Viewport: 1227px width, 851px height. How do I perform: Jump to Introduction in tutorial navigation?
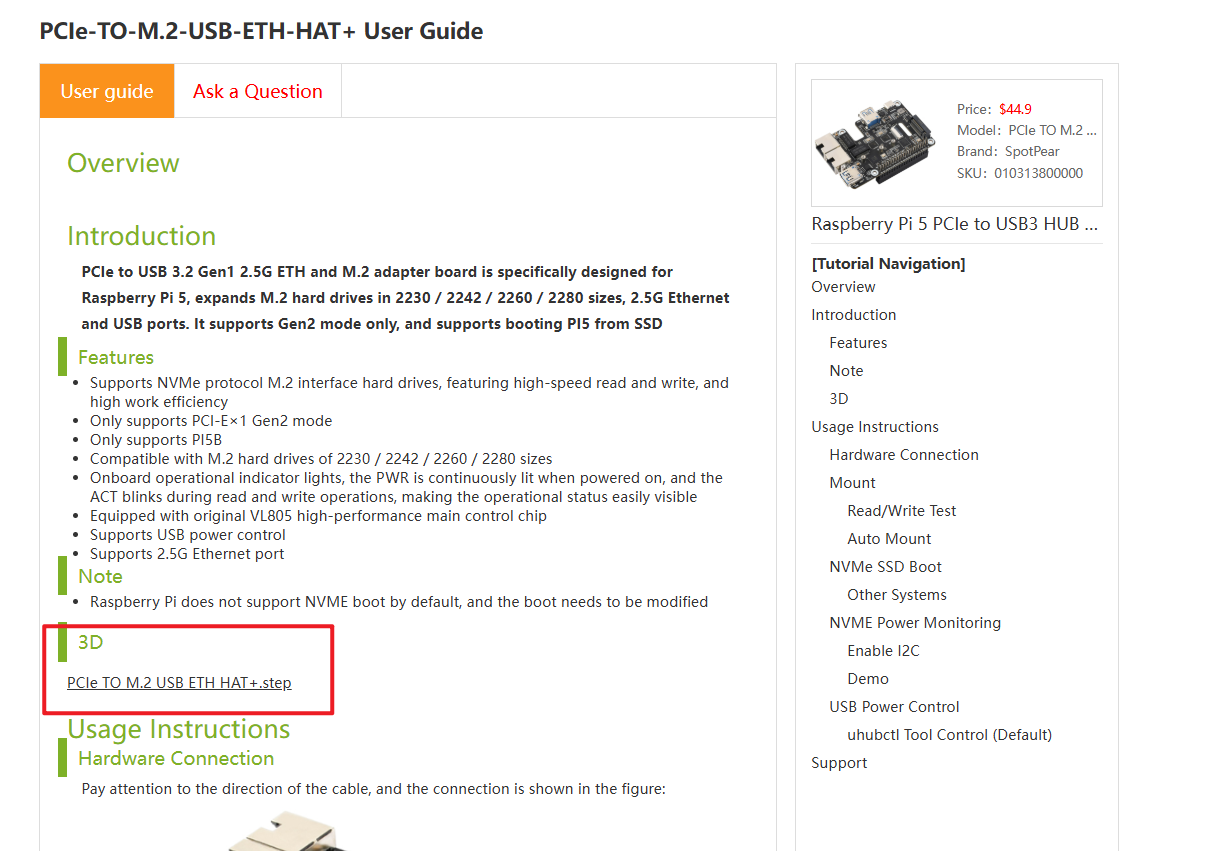[853, 315]
